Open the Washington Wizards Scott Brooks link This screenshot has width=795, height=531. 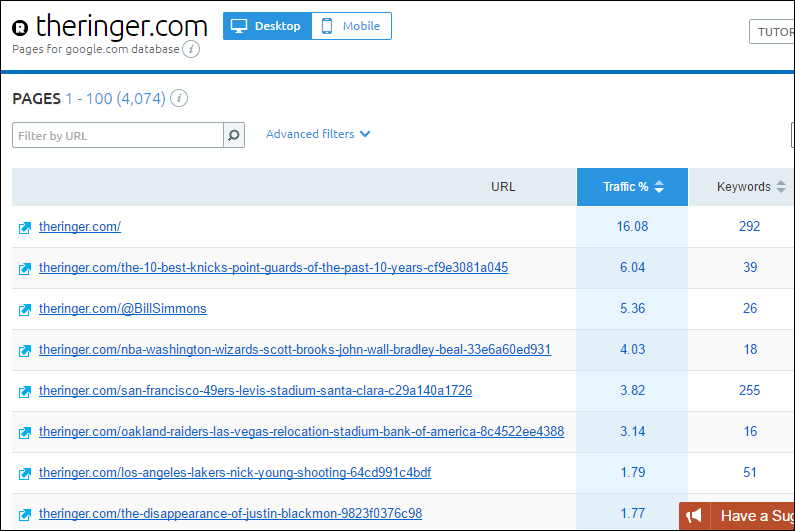tap(295, 350)
